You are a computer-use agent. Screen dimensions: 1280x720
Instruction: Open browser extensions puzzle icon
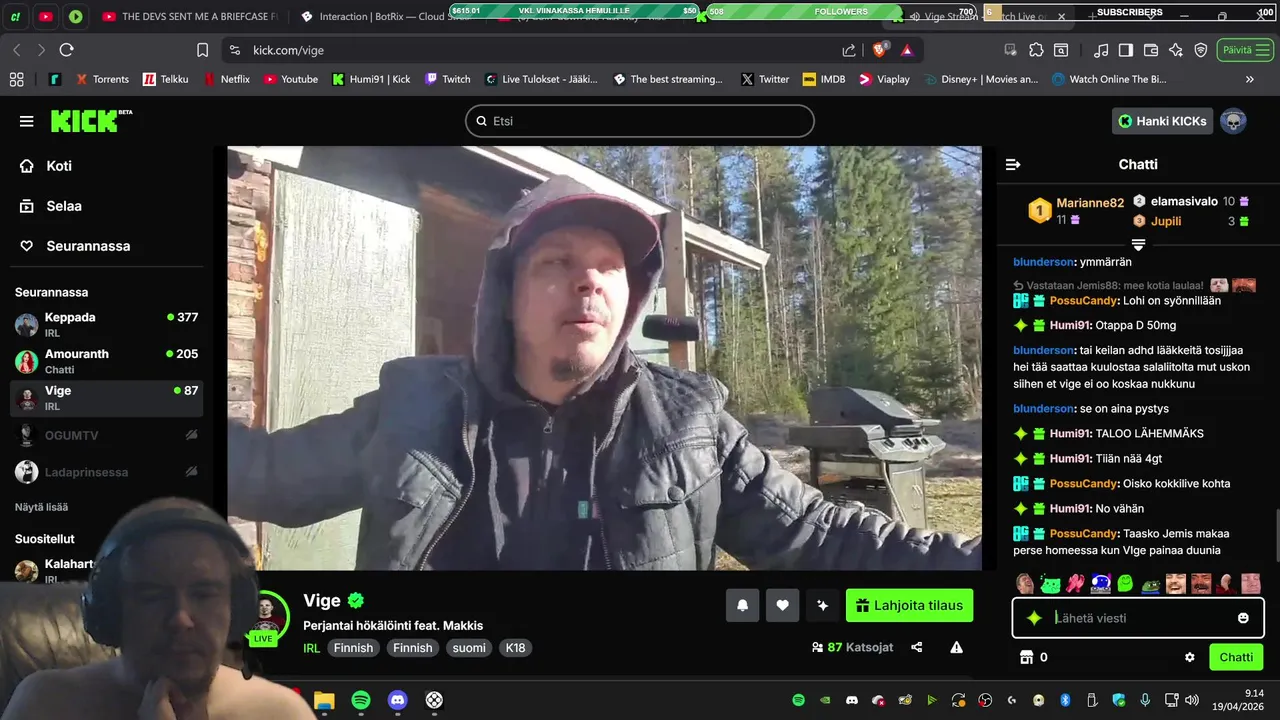click(1036, 50)
